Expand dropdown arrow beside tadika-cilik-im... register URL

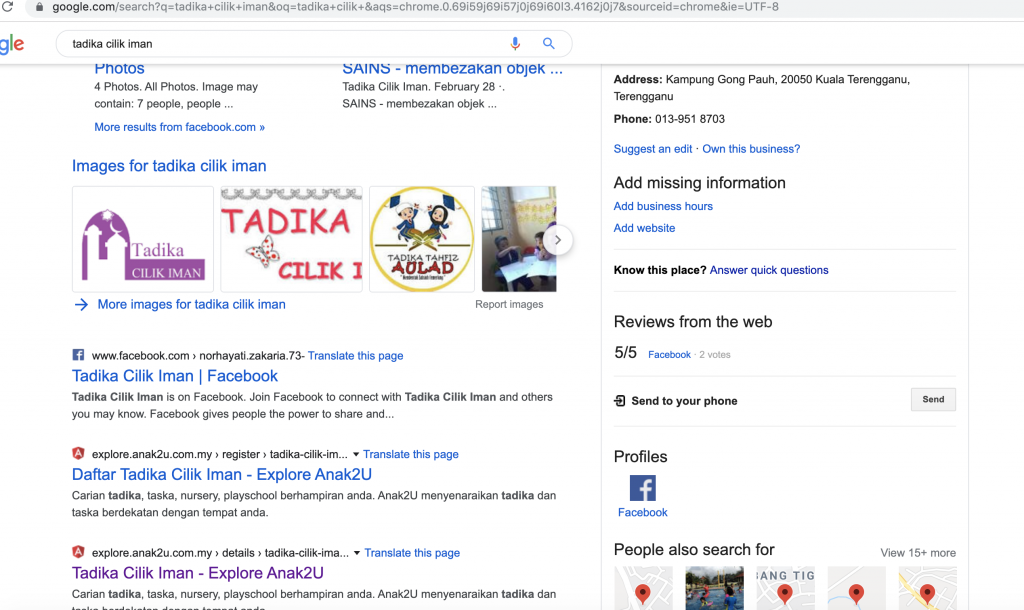[x=356, y=455]
